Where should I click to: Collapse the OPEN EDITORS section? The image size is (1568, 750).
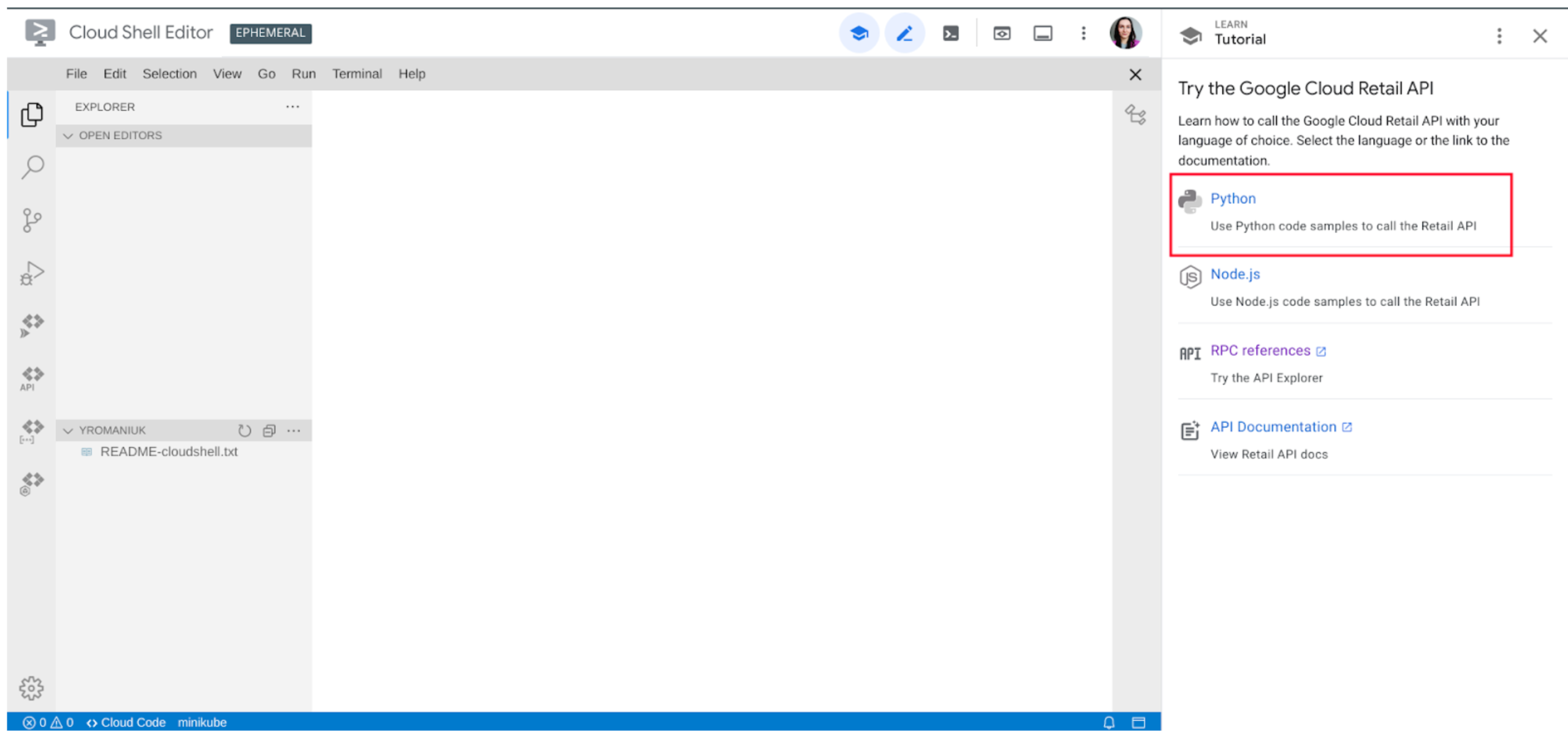pyautogui.click(x=68, y=135)
